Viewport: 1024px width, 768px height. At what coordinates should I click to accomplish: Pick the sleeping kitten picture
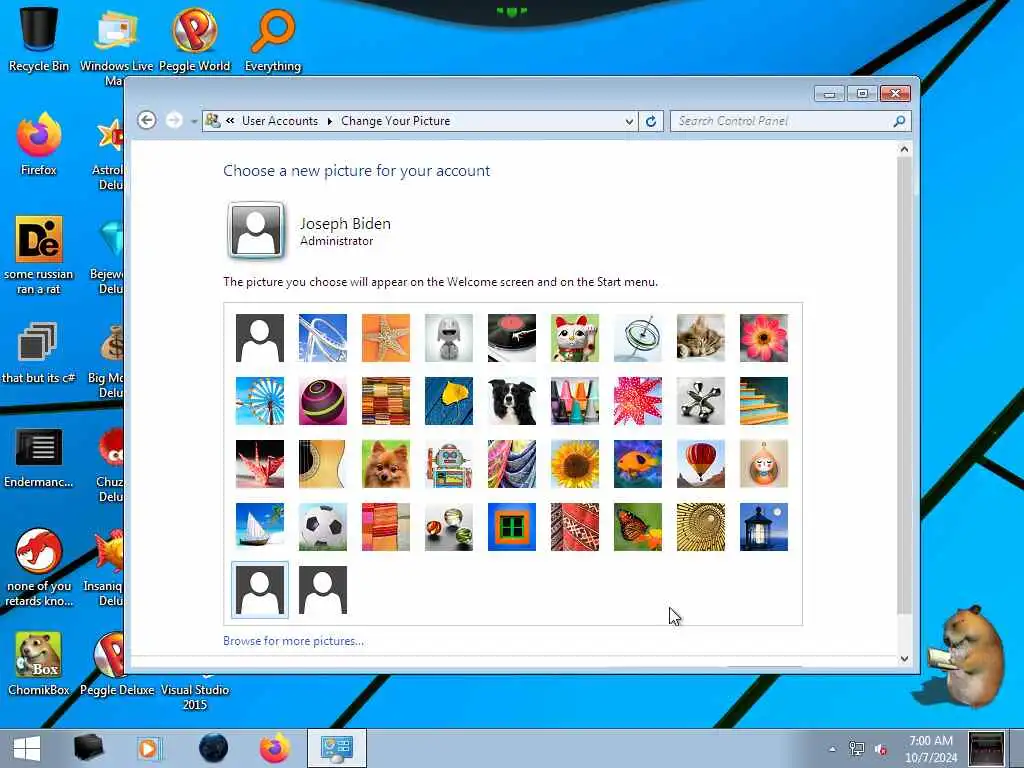point(701,338)
